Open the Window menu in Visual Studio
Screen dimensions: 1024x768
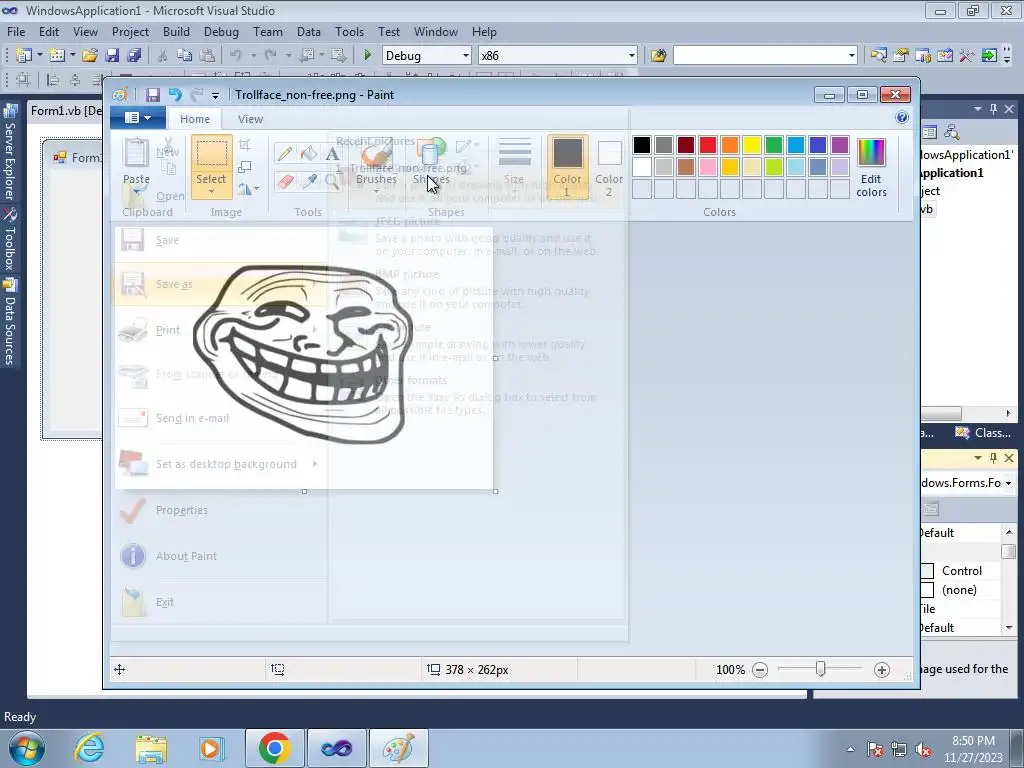coord(436,31)
